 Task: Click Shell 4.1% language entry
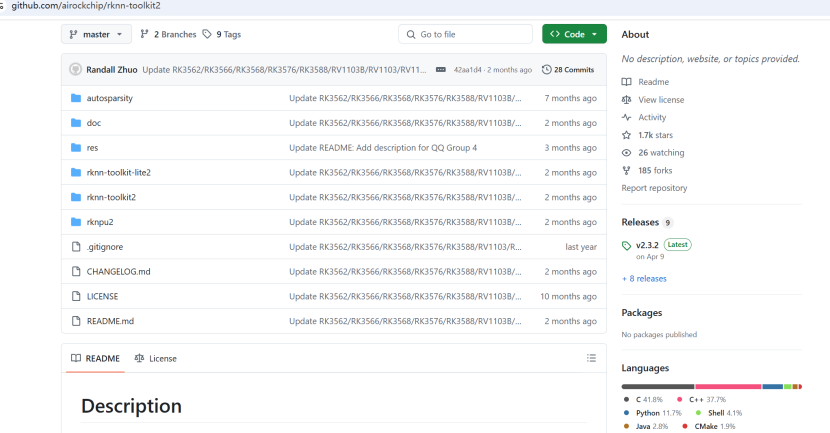tap(719, 413)
